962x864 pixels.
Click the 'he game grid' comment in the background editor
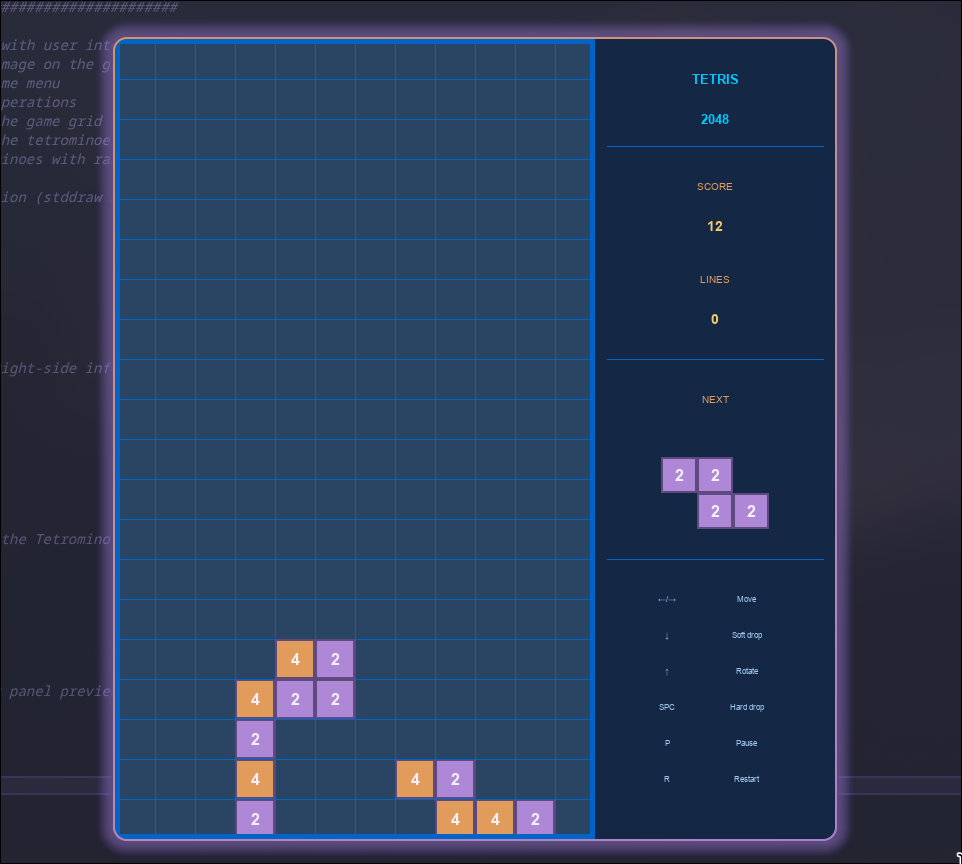click(x=52, y=122)
